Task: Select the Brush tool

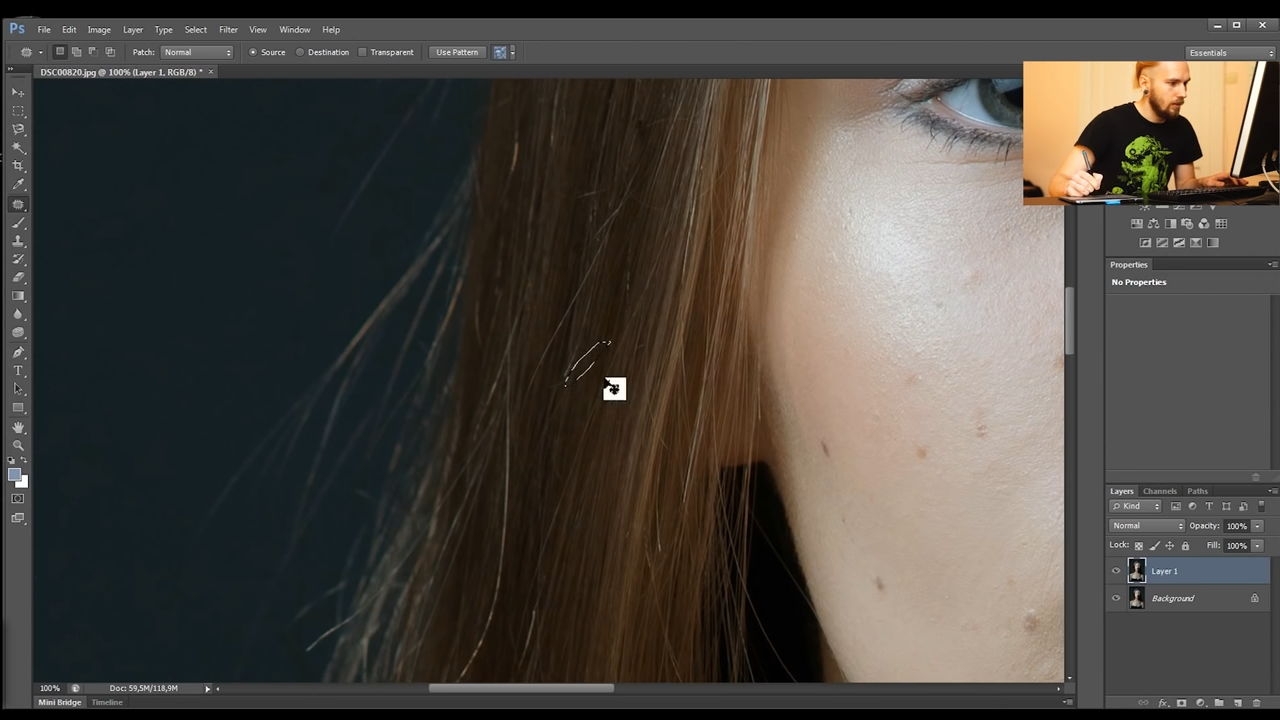Action: 18,222
